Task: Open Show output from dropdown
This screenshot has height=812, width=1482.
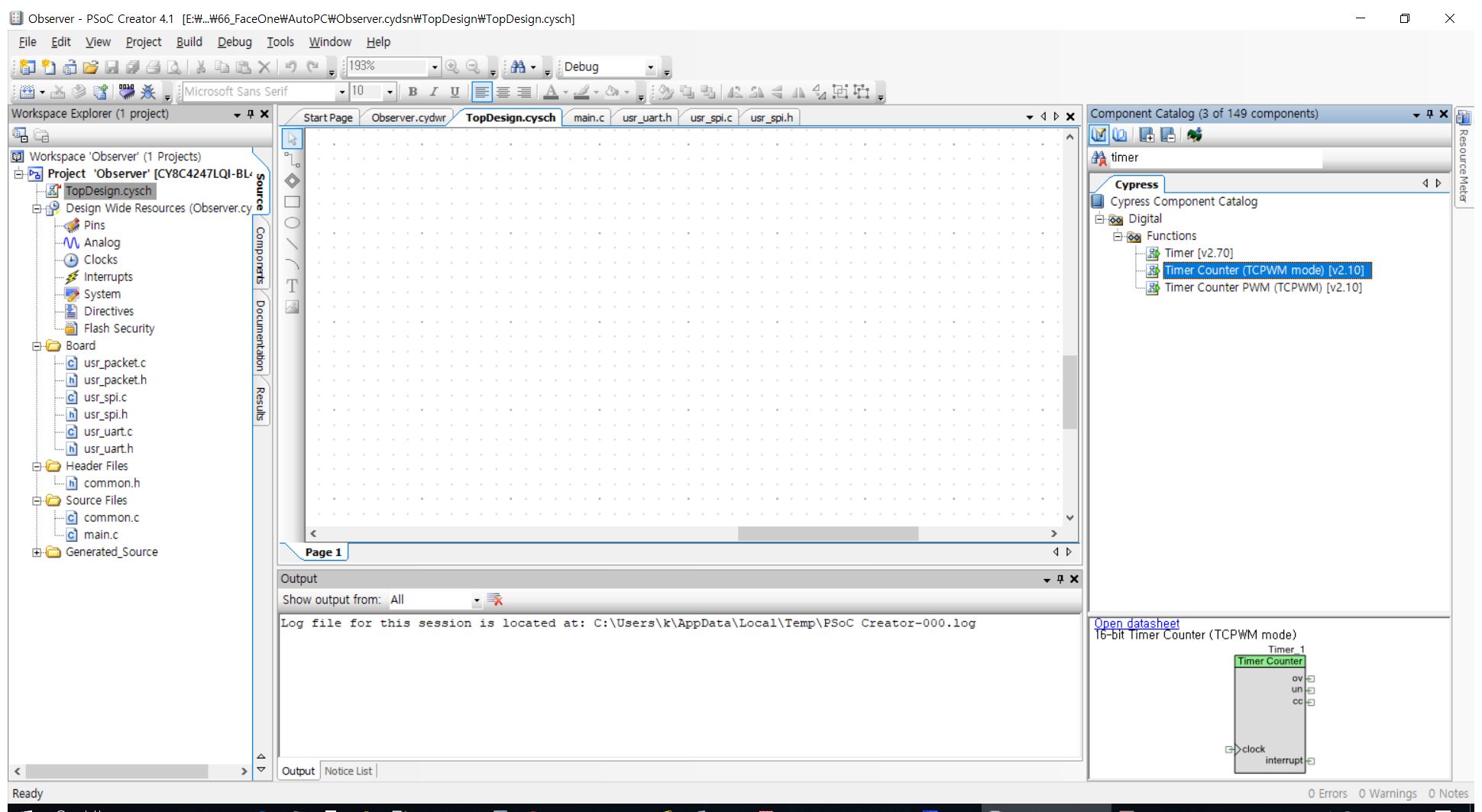Action: coord(477,600)
